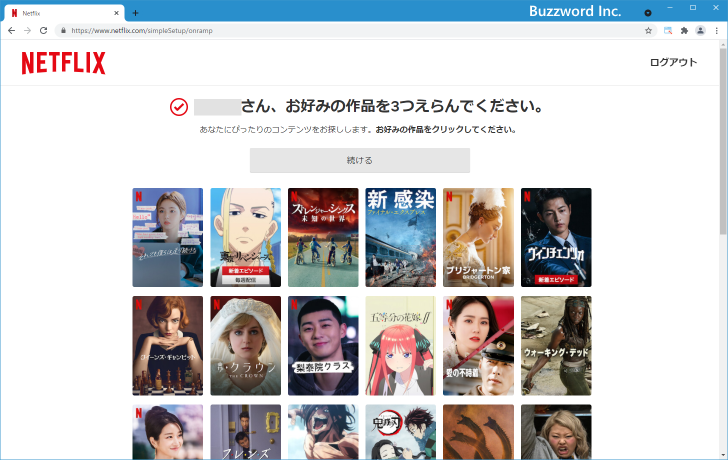
Task: Select the 鬼滅の刃 poster
Action: [x=401, y=432]
